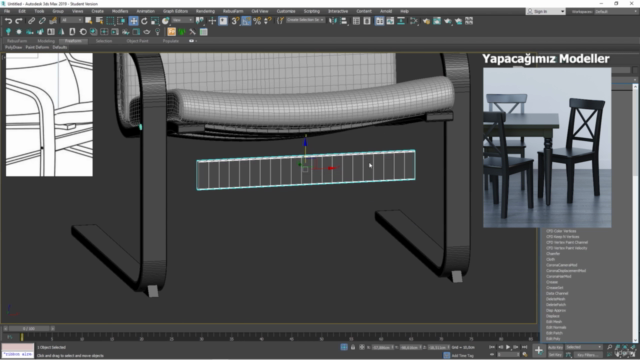Go to the end frame button
The image size is (640, 360).
pyautogui.click(x=524, y=347)
